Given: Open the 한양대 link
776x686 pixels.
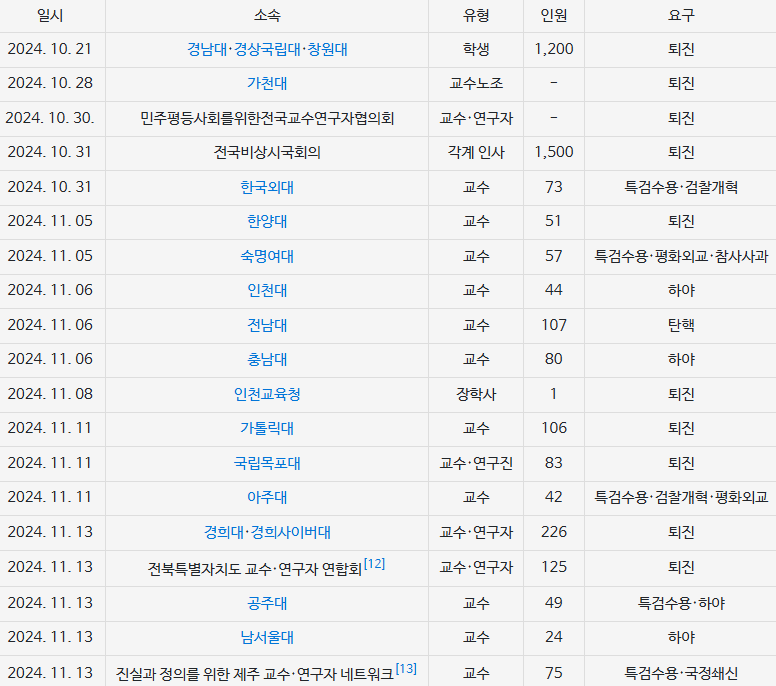Looking at the screenshot, I should [267, 221].
